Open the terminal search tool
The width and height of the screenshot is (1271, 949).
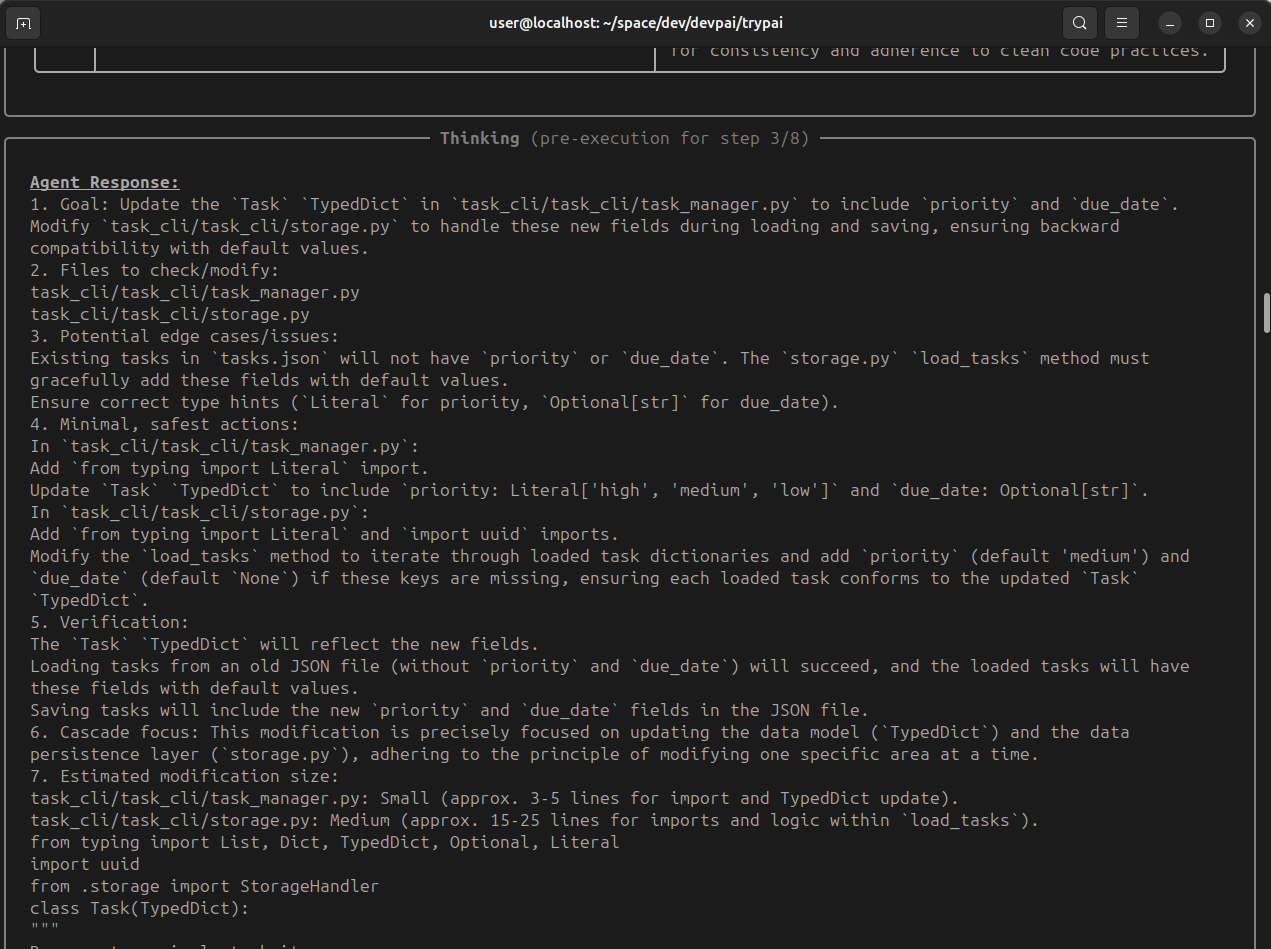click(1079, 22)
